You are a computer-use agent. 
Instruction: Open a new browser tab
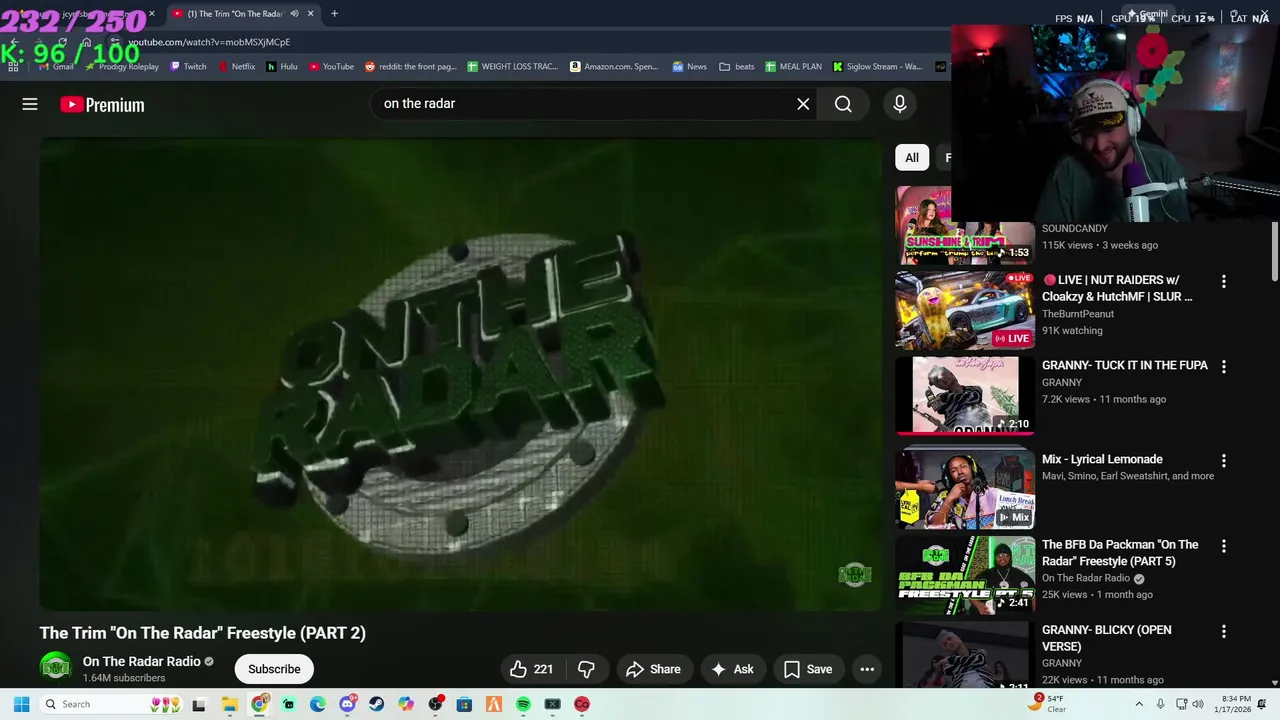click(x=334, y=14)
